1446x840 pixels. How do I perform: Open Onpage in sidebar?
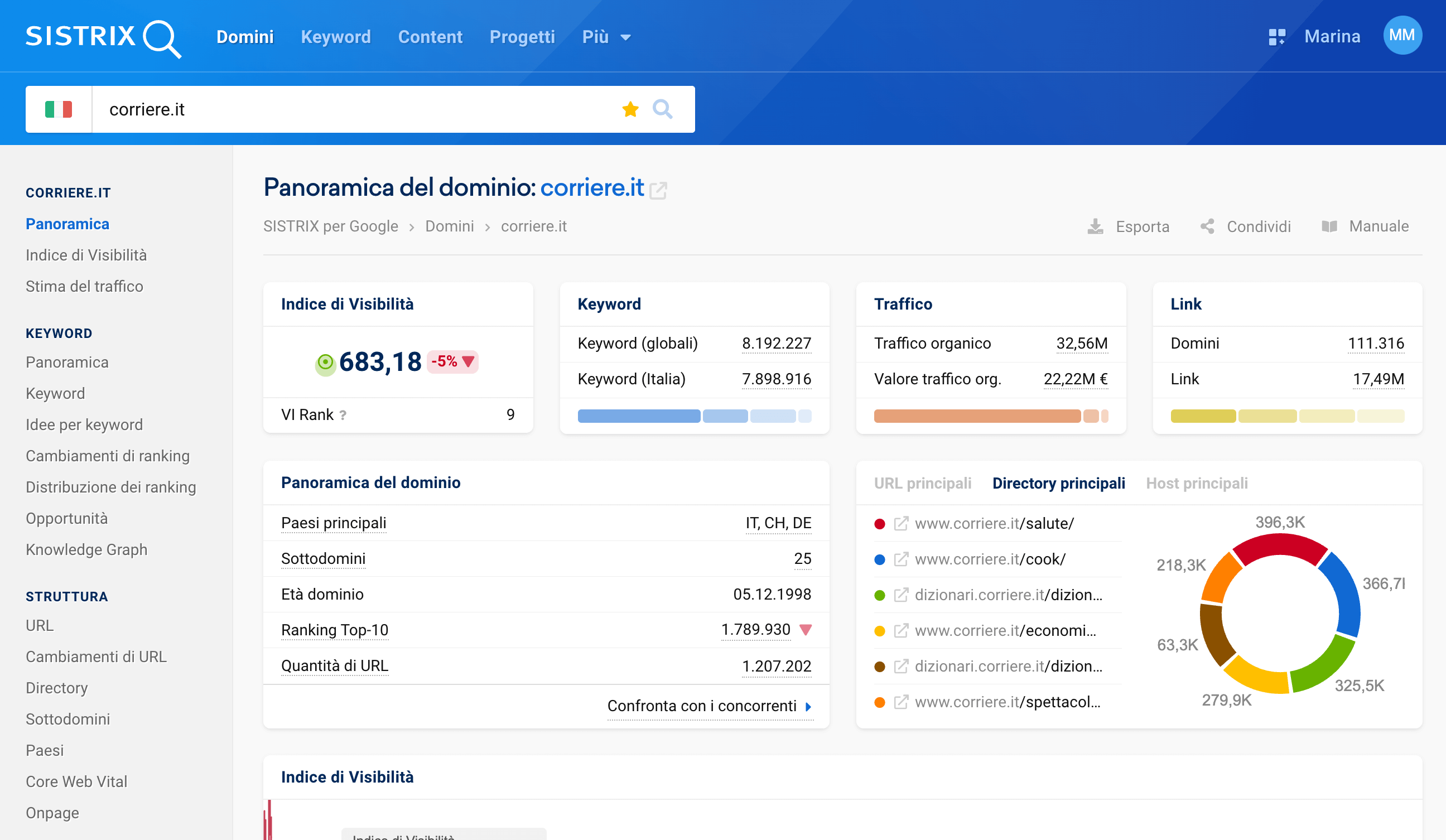coord(52,813)
